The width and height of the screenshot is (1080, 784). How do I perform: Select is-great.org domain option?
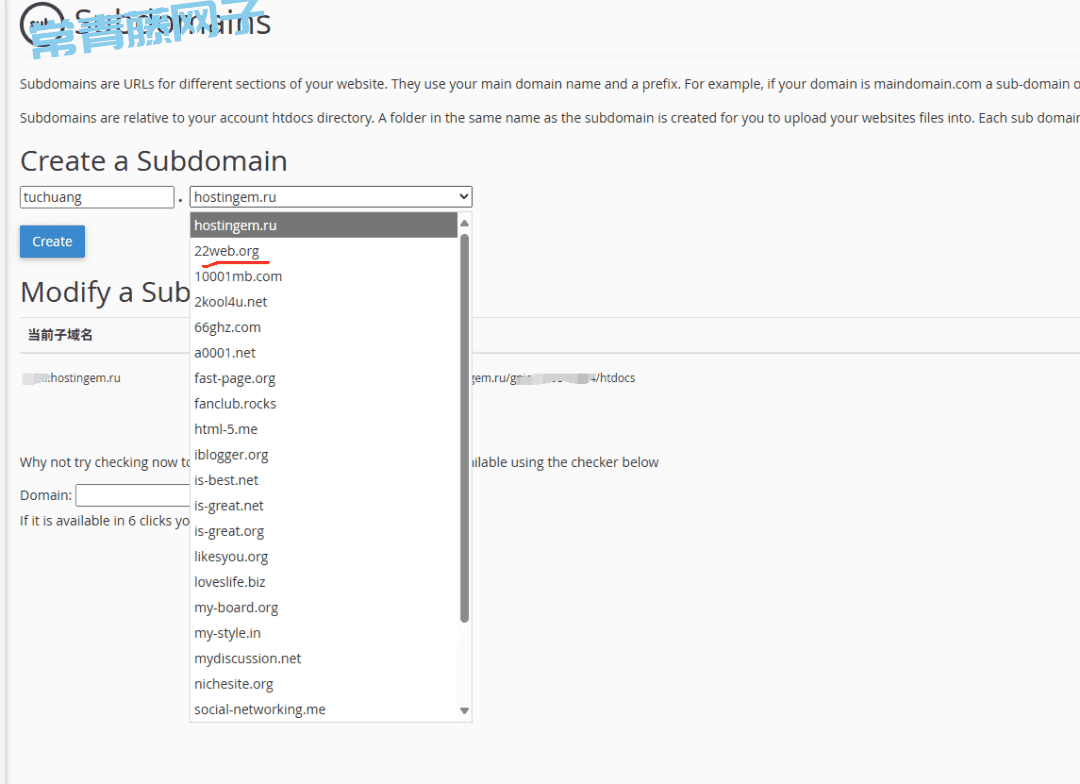[x=324, y=531]
